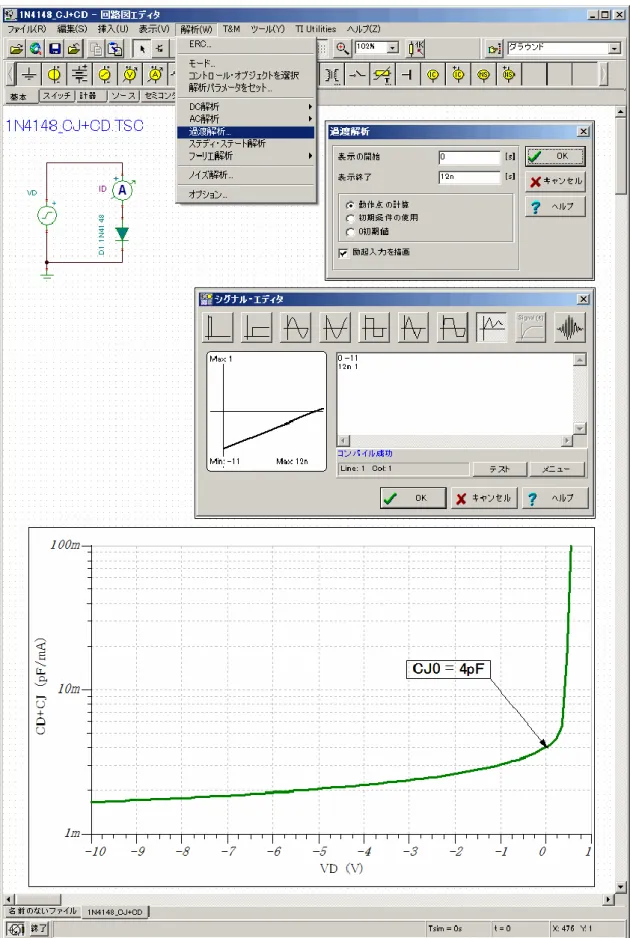Click the signal definition text area

(455, 394)
